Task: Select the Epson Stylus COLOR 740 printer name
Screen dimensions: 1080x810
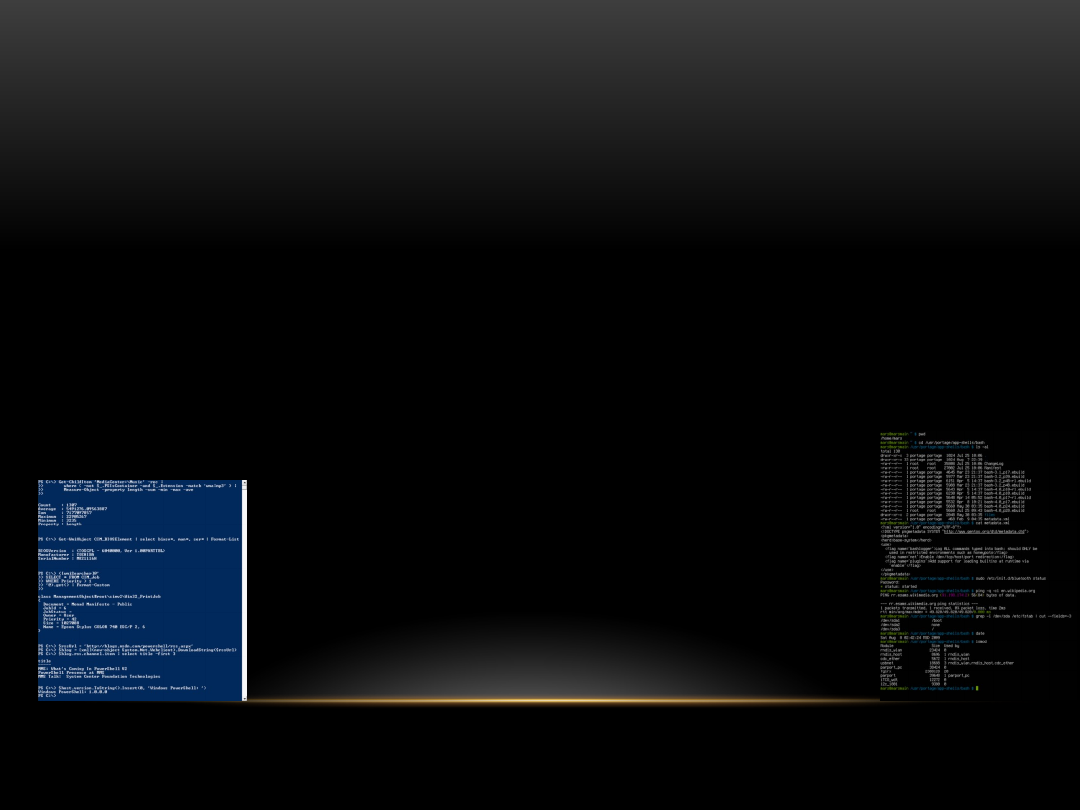Action: 104,627
